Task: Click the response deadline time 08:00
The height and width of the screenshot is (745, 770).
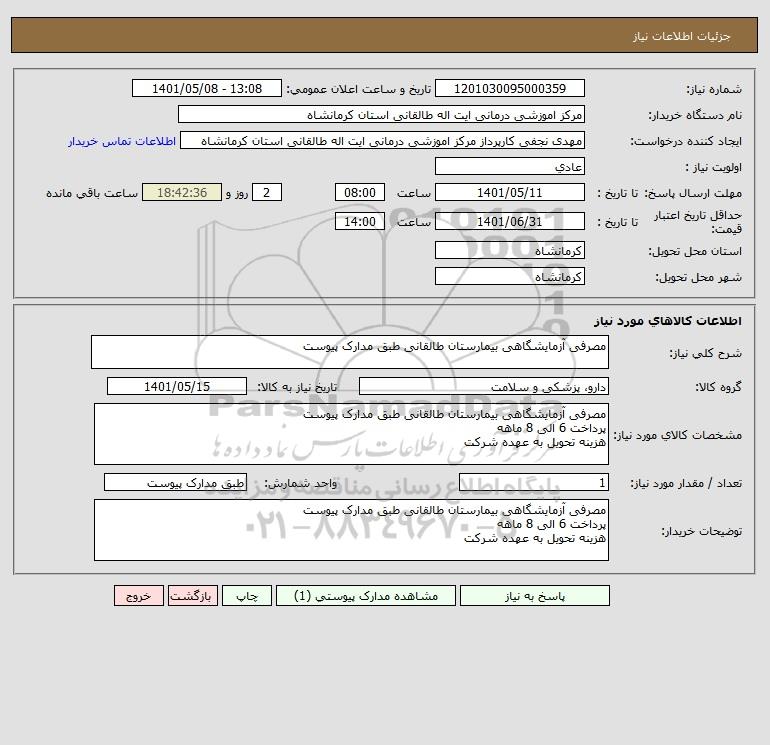Action: point(359,193)
